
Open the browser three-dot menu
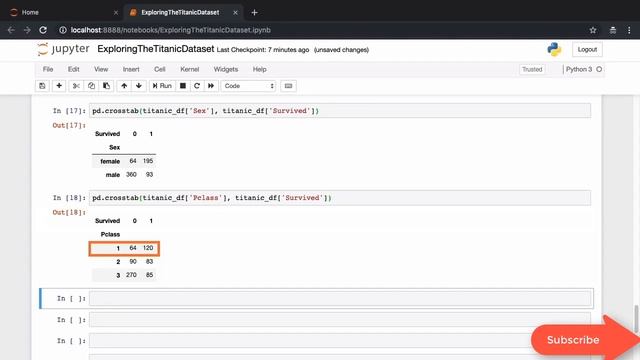[x=629, y=30]
